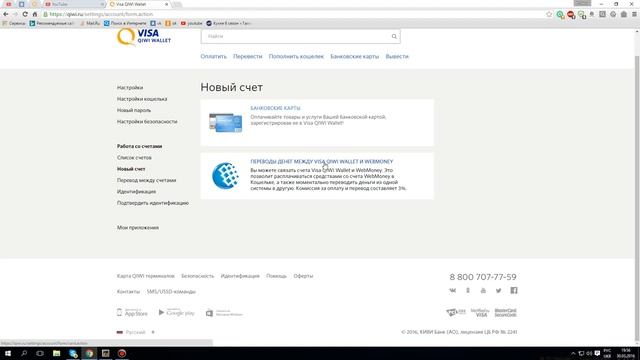Switch to the YouTube browser tab
Screen dimensions: 640x360
tap(73, 4)
